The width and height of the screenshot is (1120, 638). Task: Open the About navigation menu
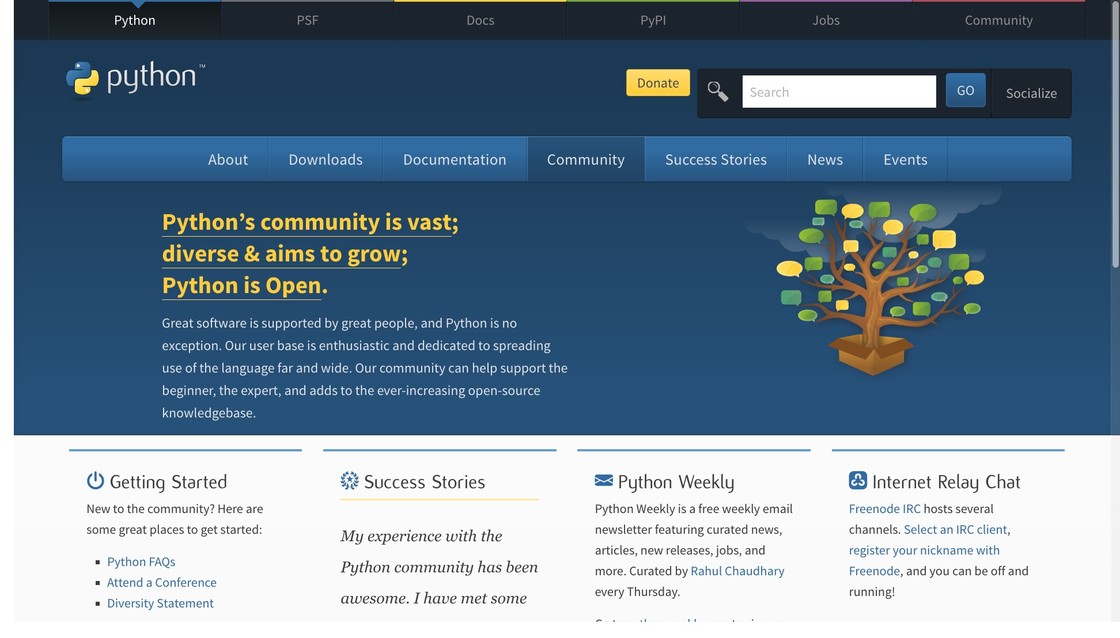(227, 160)
